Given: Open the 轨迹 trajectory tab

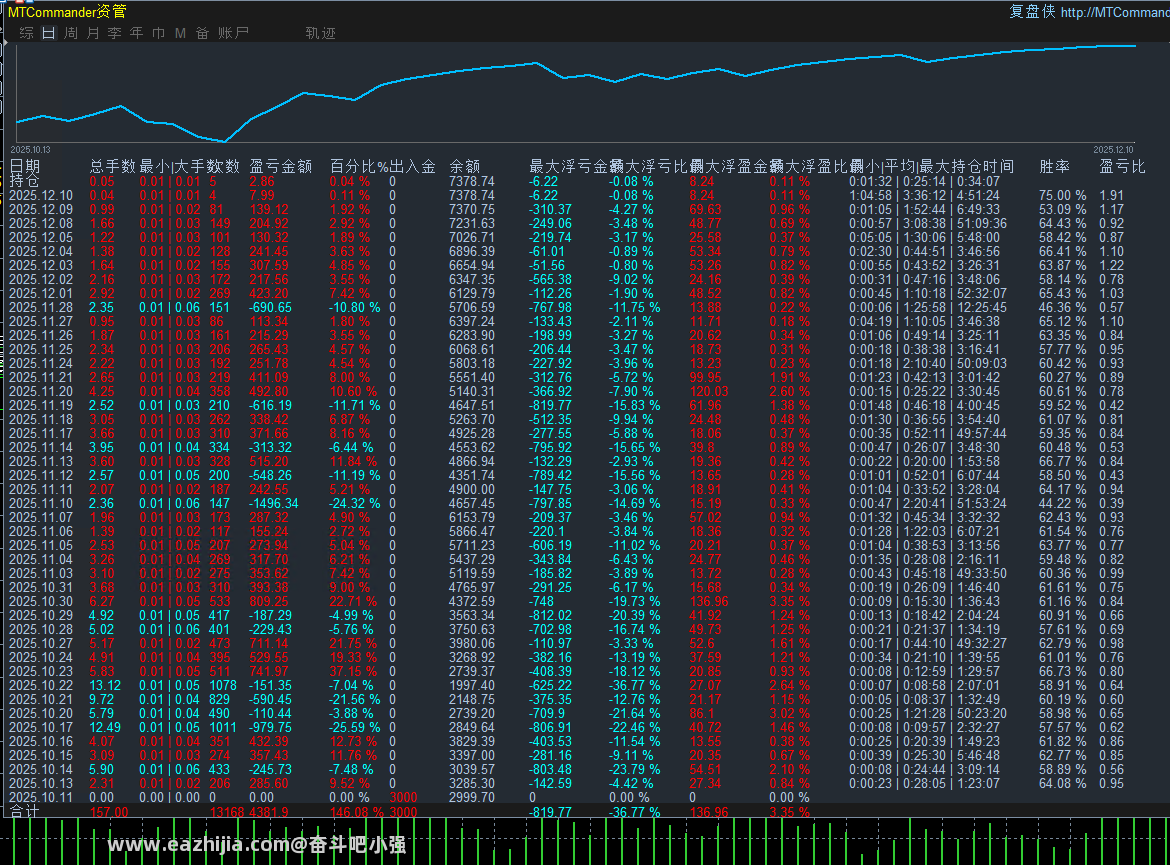Looking at the screenshot, I should click(x=321, y=33).
